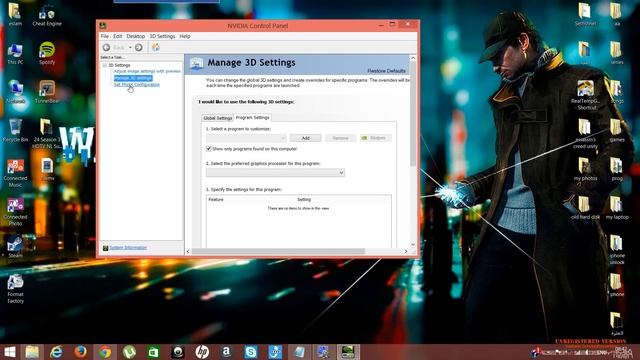Toggle 'Show only programs found on this computer'

(209, 149)
